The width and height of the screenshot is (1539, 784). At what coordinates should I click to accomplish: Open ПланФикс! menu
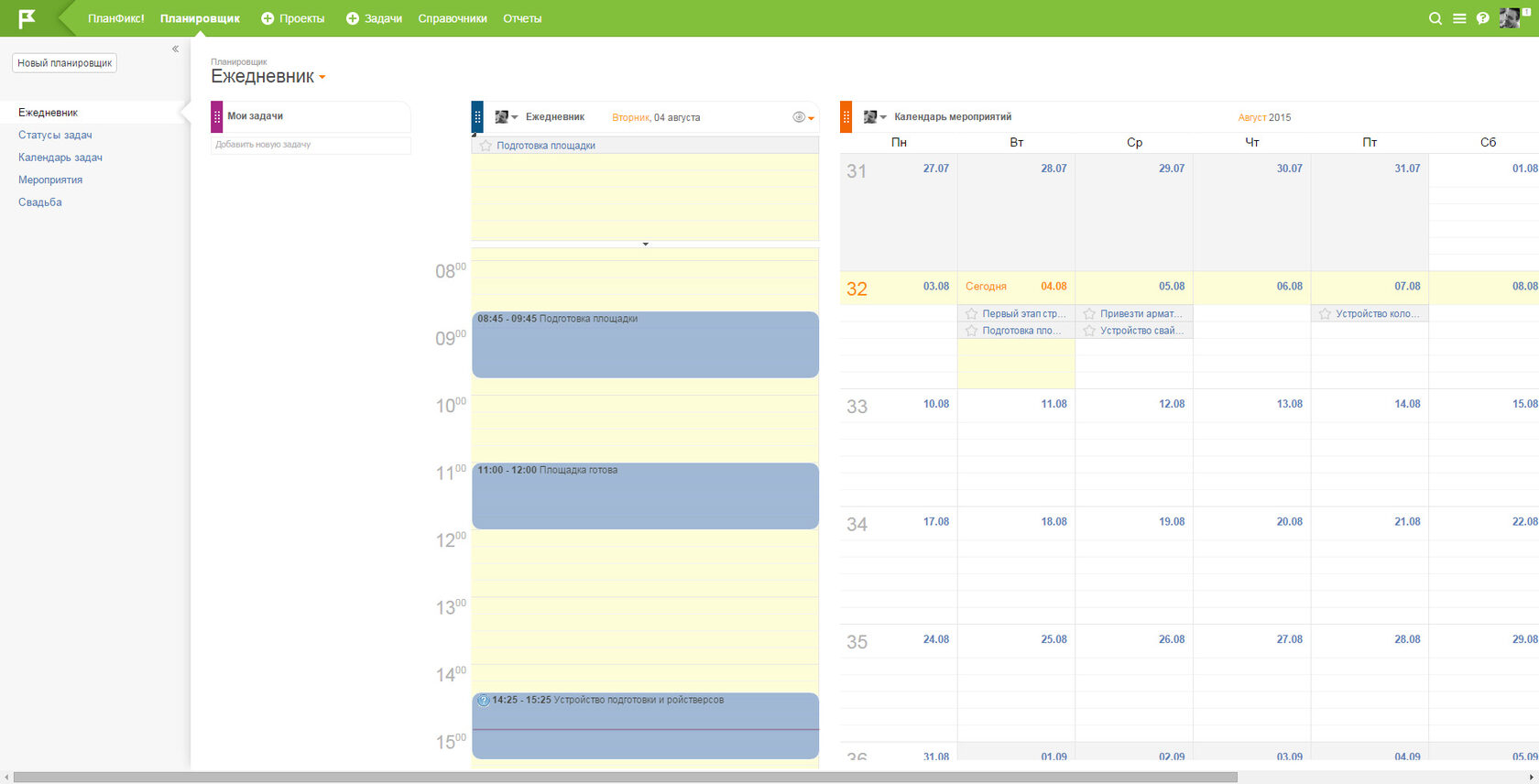click(x=116, y=18)
